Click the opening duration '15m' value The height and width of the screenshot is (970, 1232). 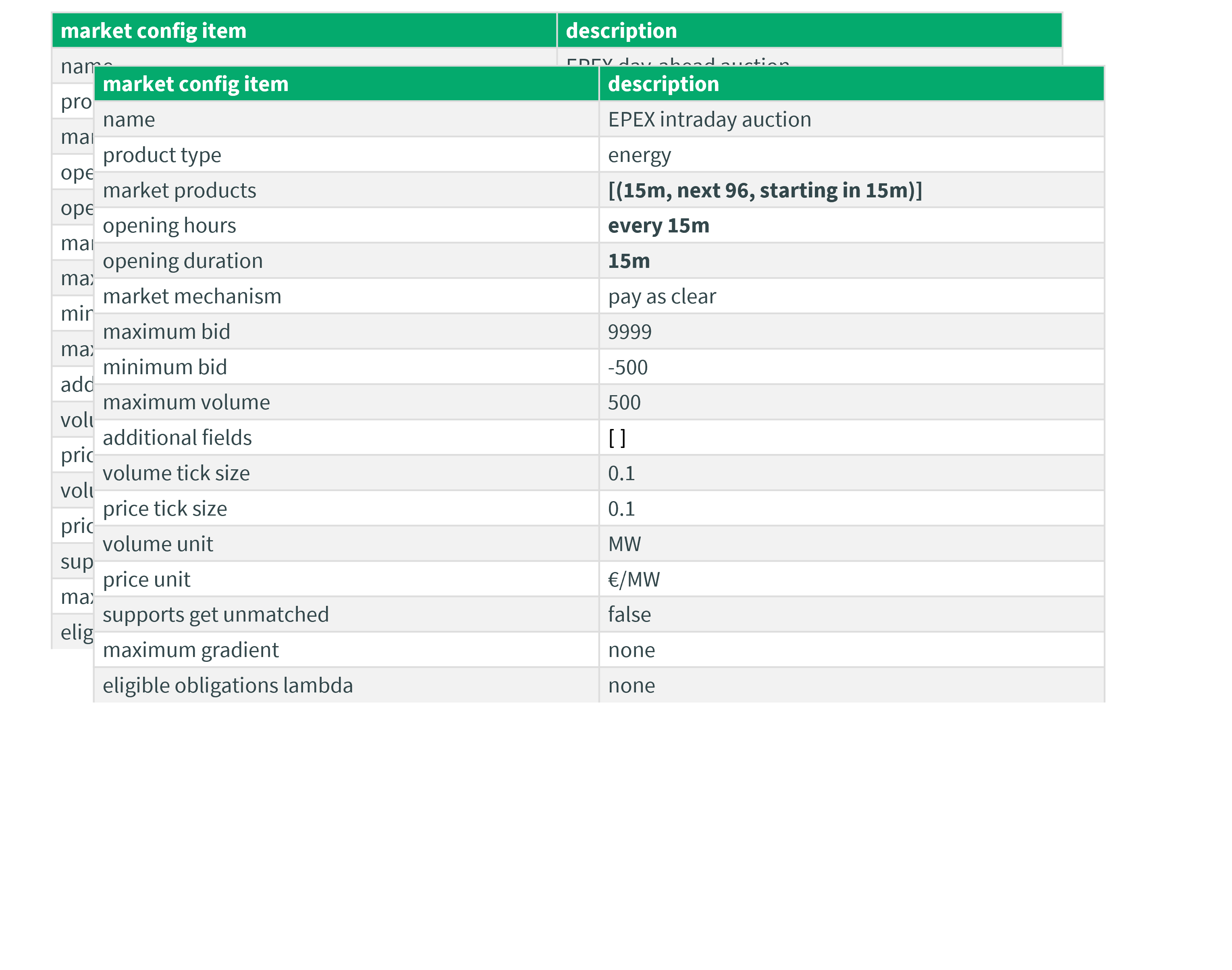click(629, 261)
